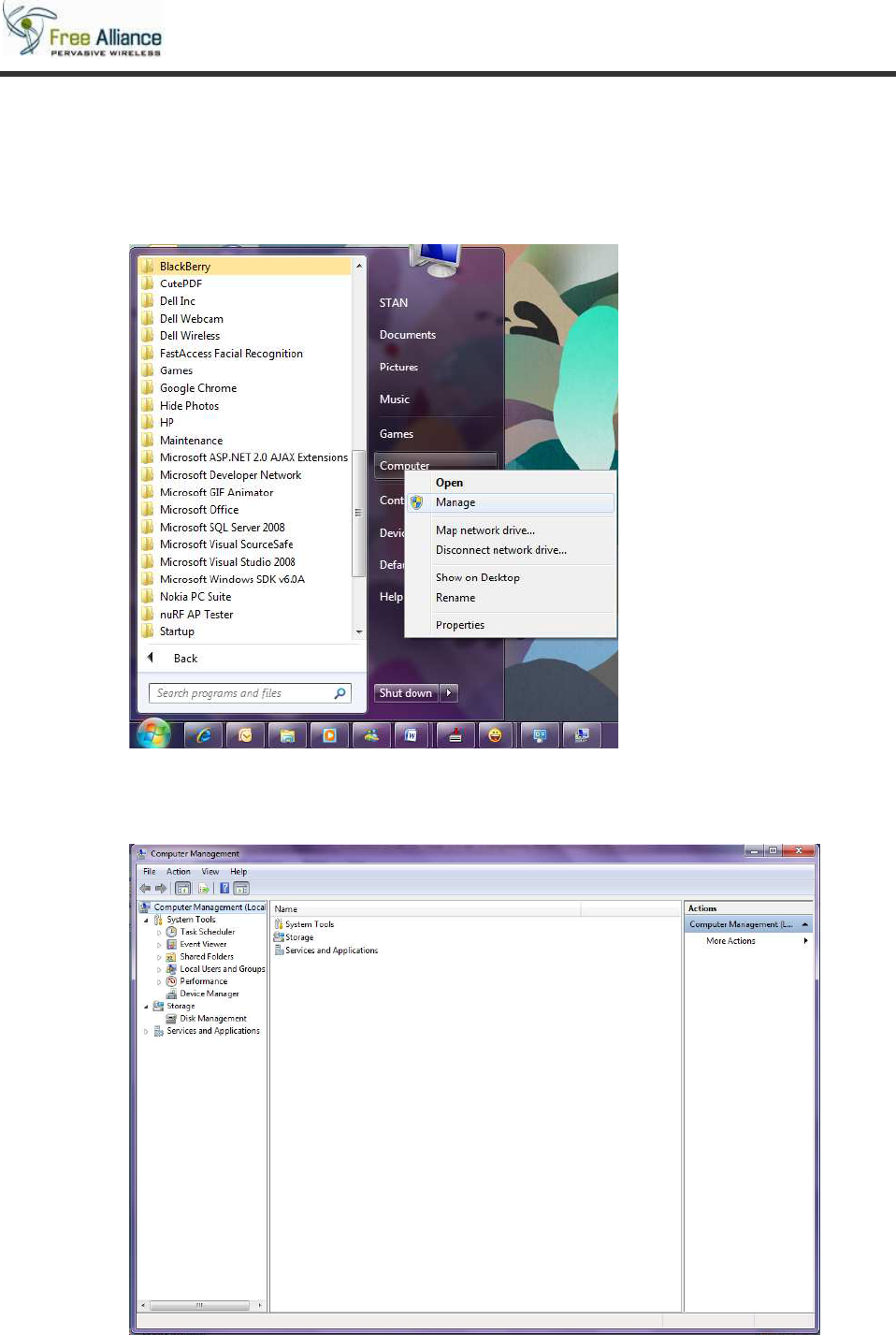Click the Forward toolbar arrow in Computer Management
The height and width of the screenshot is (1335, 896).
pos(161,888)
